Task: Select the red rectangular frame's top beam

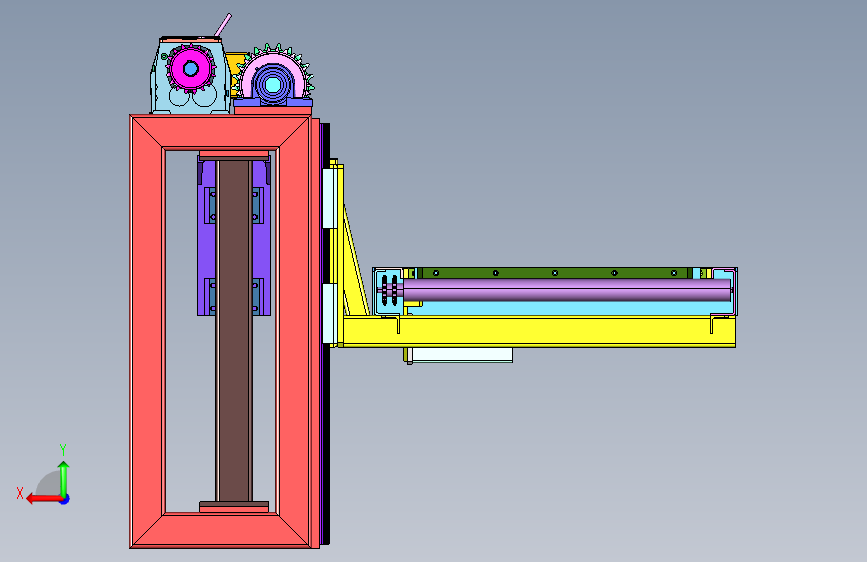Action: 220,132
